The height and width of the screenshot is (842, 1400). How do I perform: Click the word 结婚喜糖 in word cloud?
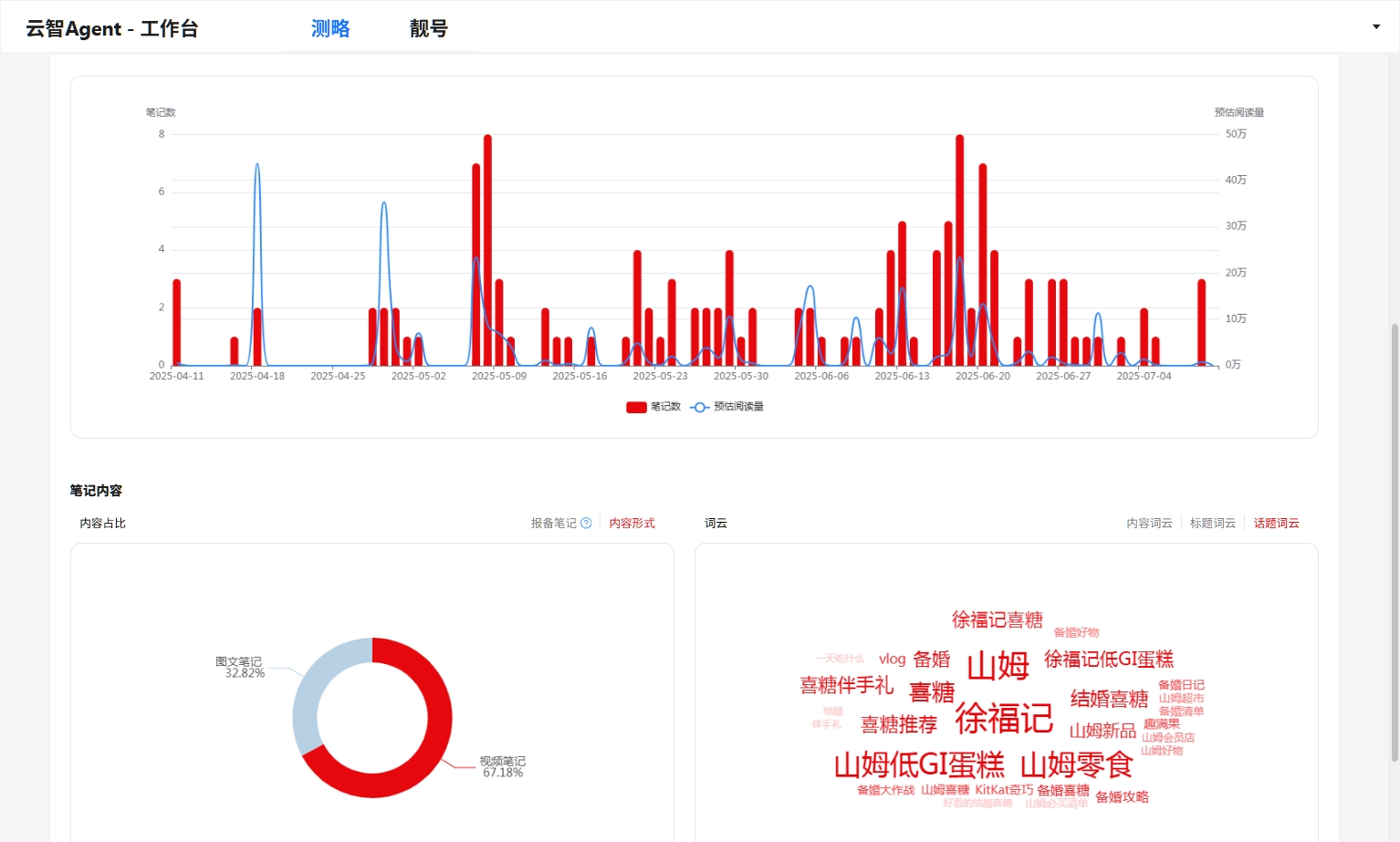tap(1109, 699)
